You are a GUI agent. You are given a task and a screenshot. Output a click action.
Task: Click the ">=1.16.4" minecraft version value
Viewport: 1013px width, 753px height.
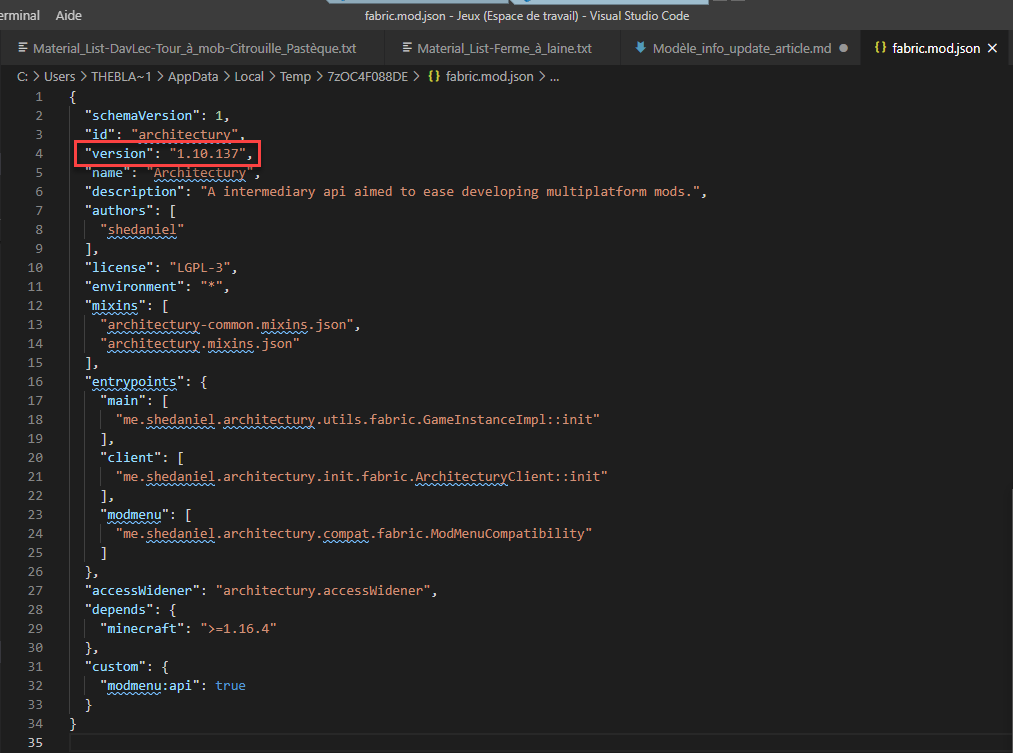[238, 628]
